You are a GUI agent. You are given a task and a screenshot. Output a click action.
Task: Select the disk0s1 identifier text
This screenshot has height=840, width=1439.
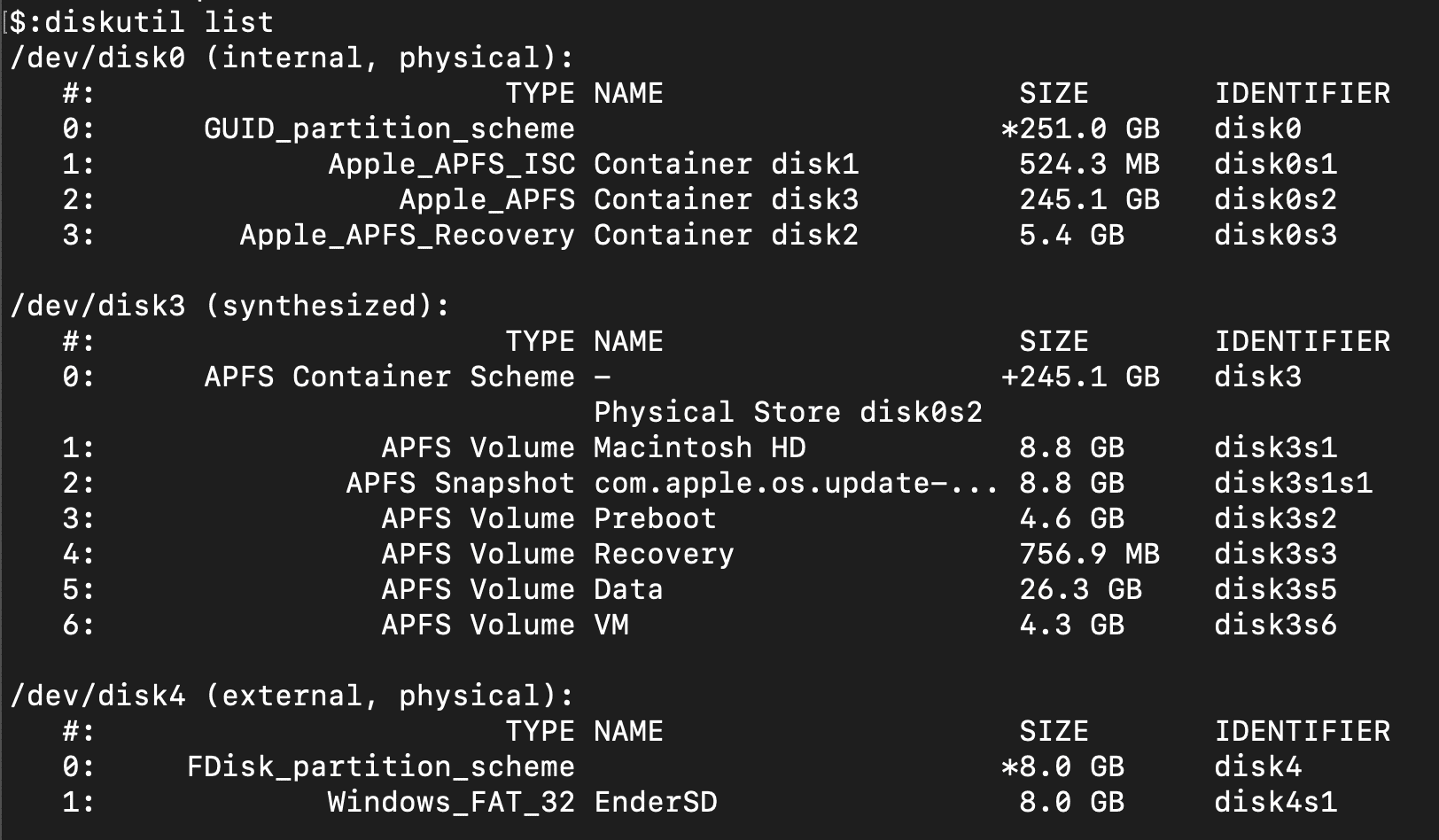pos(1275,164)
